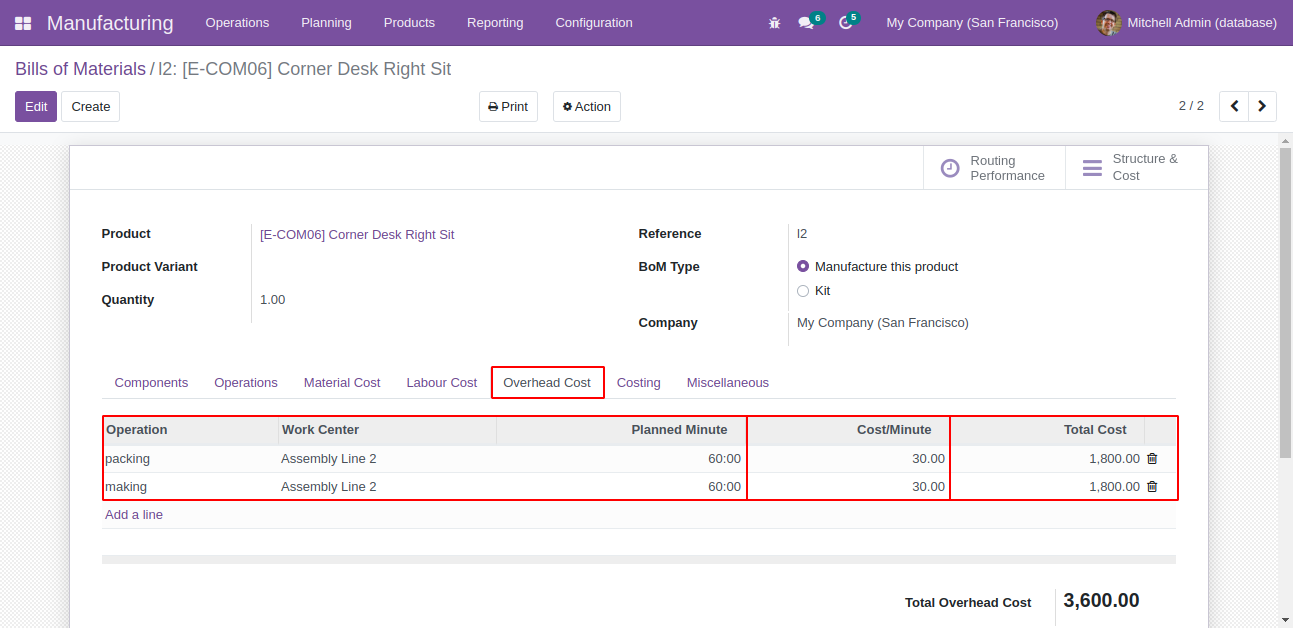
Task: Open the Configuration menu
Action: (594, 23)
